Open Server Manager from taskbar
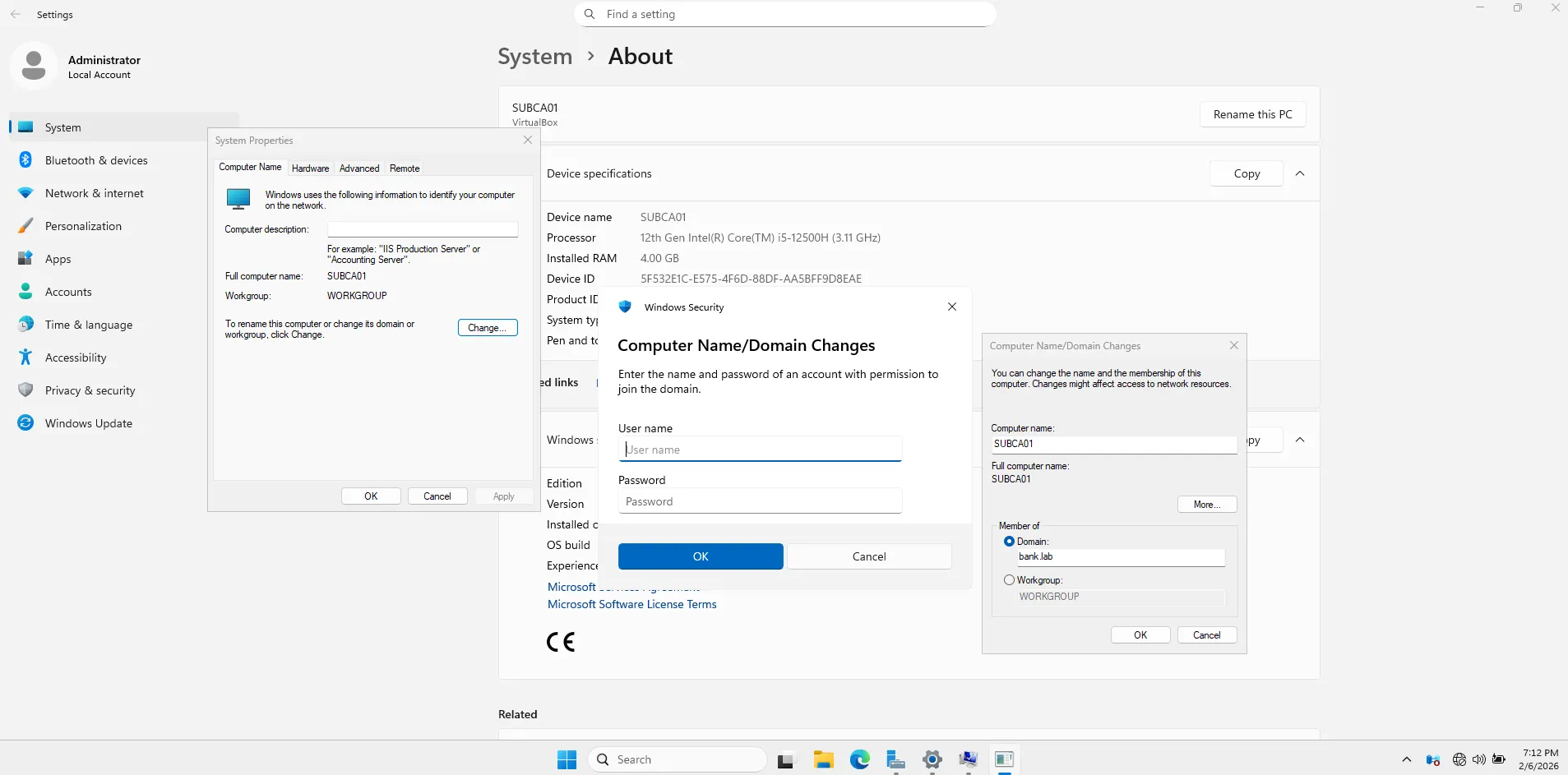The height and width of the screenshot is (775, 1568). [x=896, y=759]
